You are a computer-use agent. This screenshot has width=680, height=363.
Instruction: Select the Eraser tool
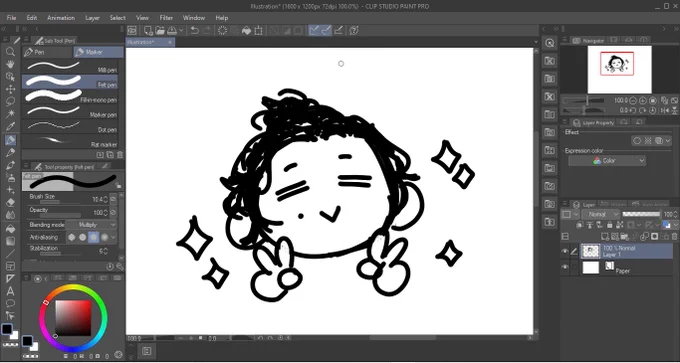10,202
